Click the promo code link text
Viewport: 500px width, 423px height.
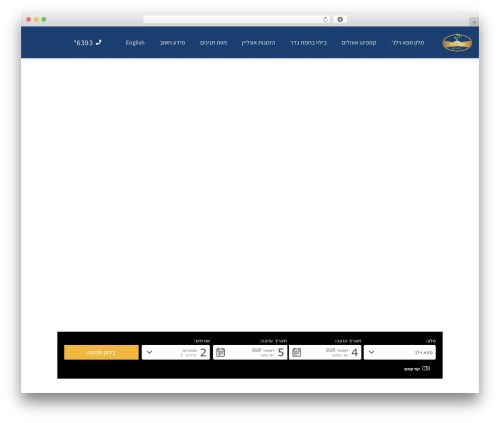(412, 369)
